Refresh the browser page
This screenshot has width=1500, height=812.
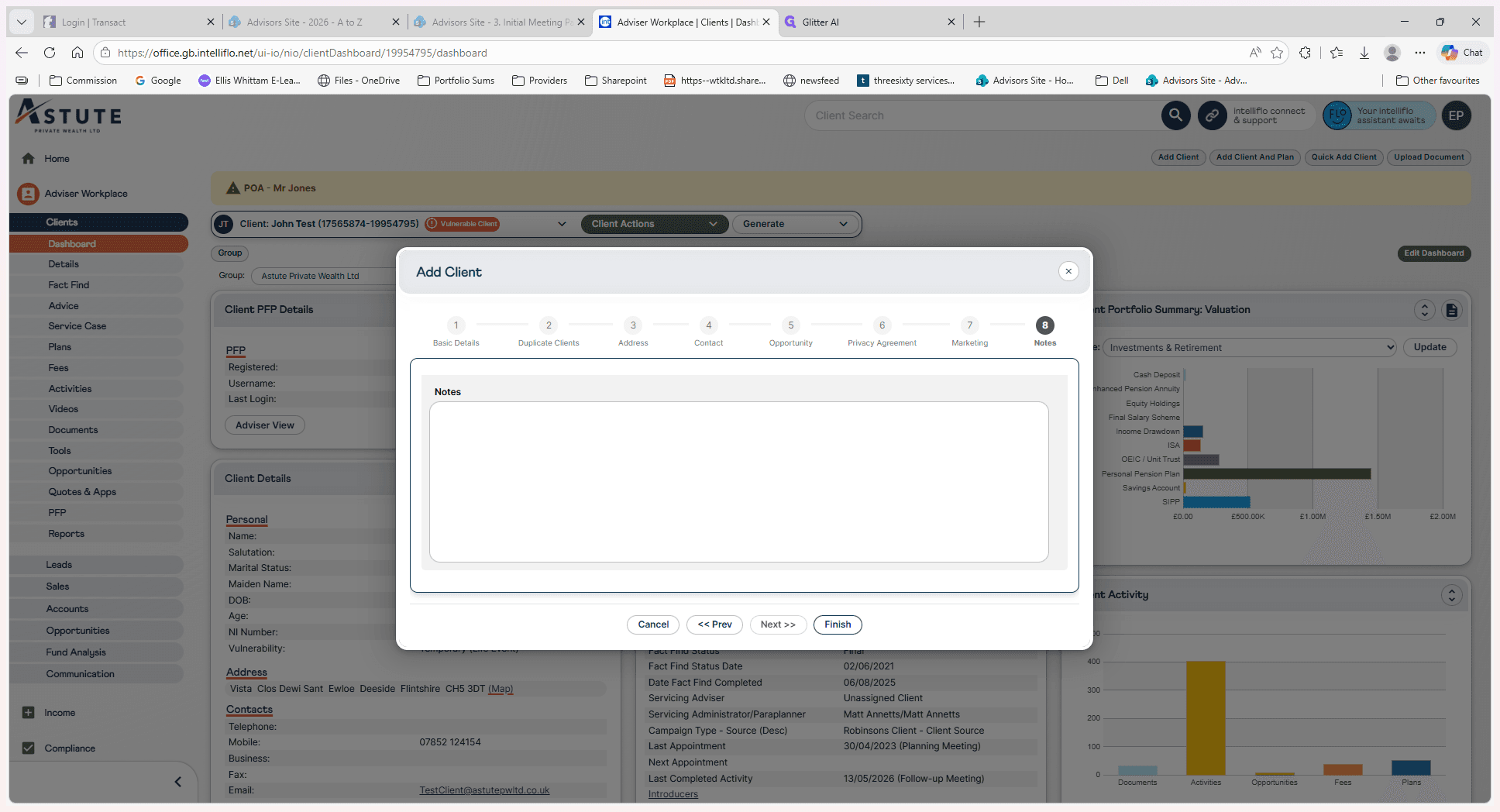(50, 53)
